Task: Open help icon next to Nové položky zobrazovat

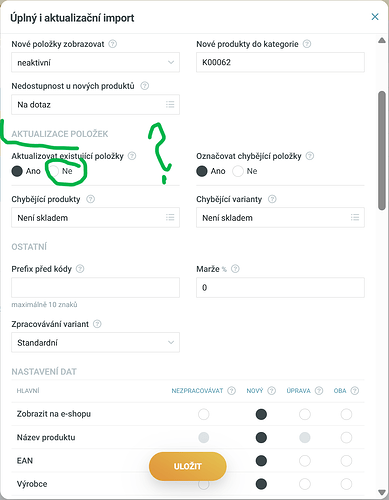Action: pos(113,44)
